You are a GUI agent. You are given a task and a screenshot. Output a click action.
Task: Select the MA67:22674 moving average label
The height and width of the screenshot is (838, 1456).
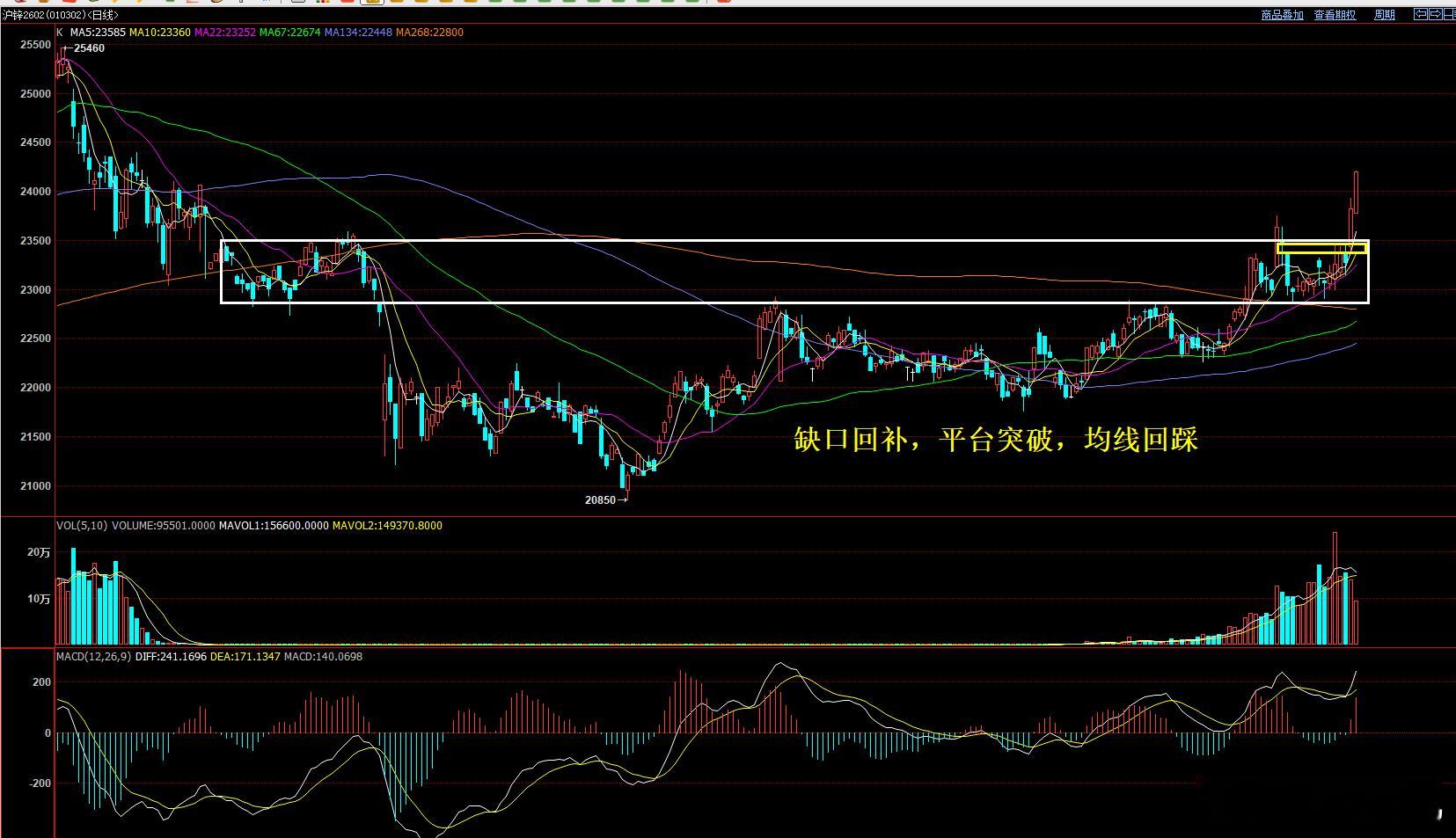290,33
